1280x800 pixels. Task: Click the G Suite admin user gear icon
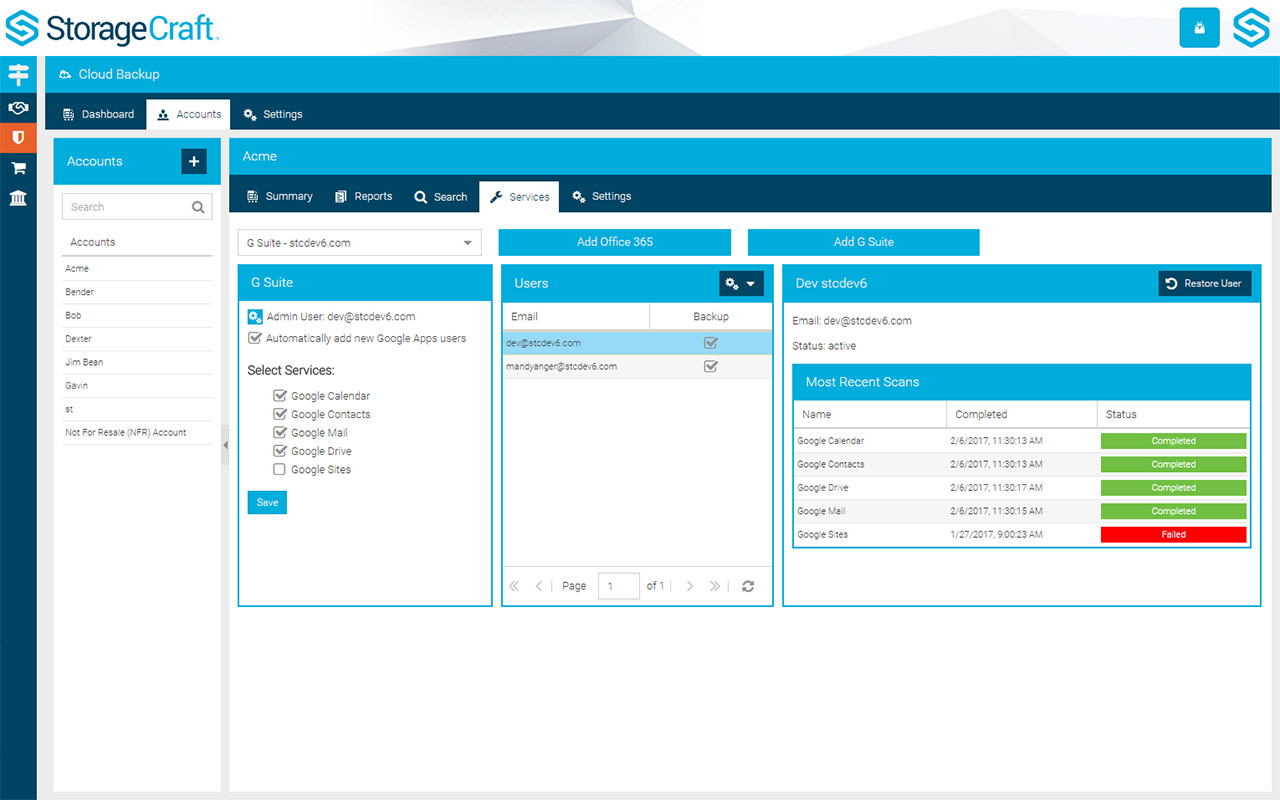point(255,316)
